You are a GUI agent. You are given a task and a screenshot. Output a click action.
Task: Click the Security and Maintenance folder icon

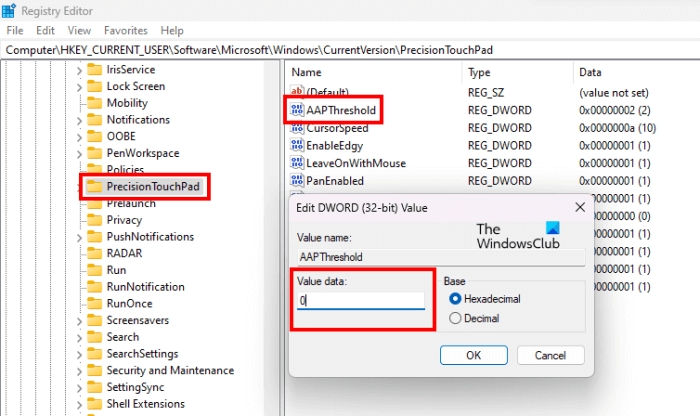click(94, 370)
